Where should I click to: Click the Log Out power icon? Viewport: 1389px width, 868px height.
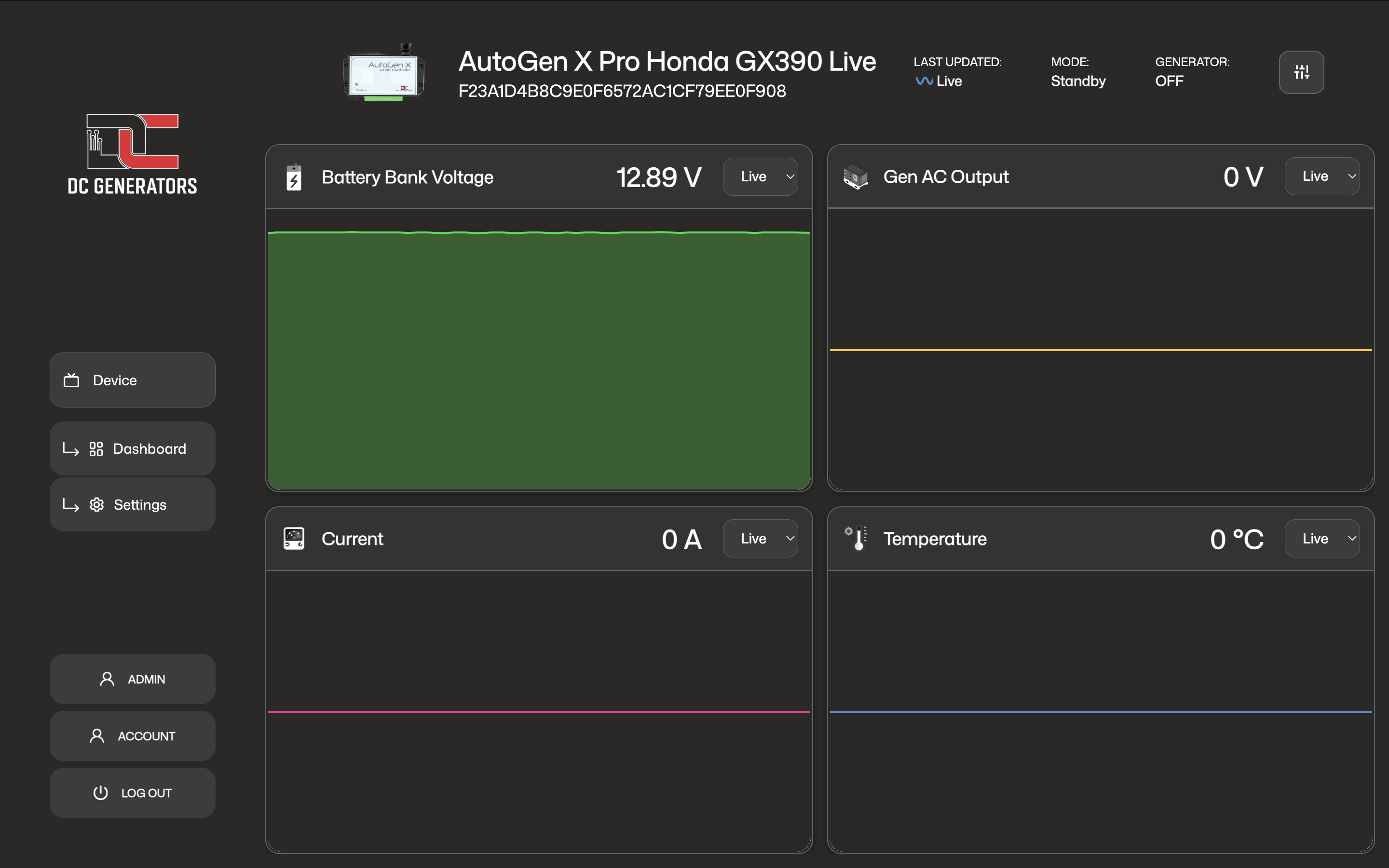pos(100,793)
